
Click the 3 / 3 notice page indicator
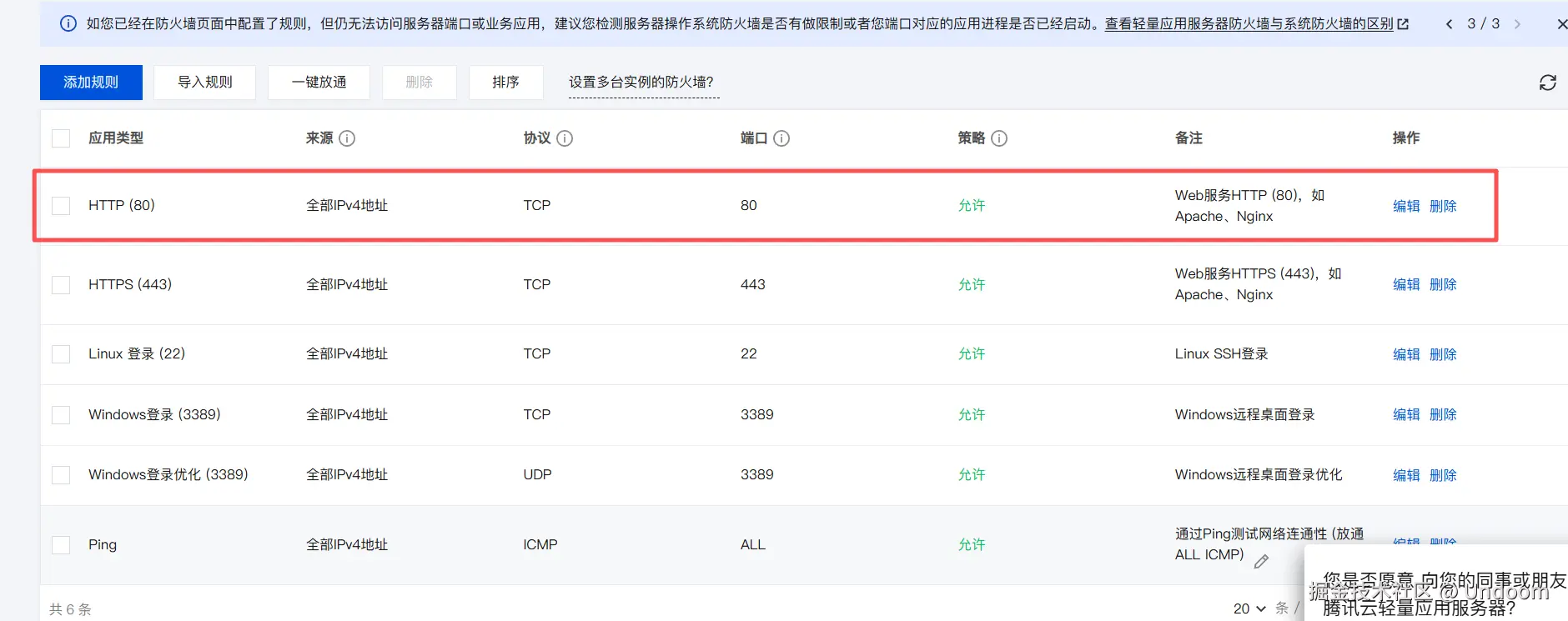1483,24
